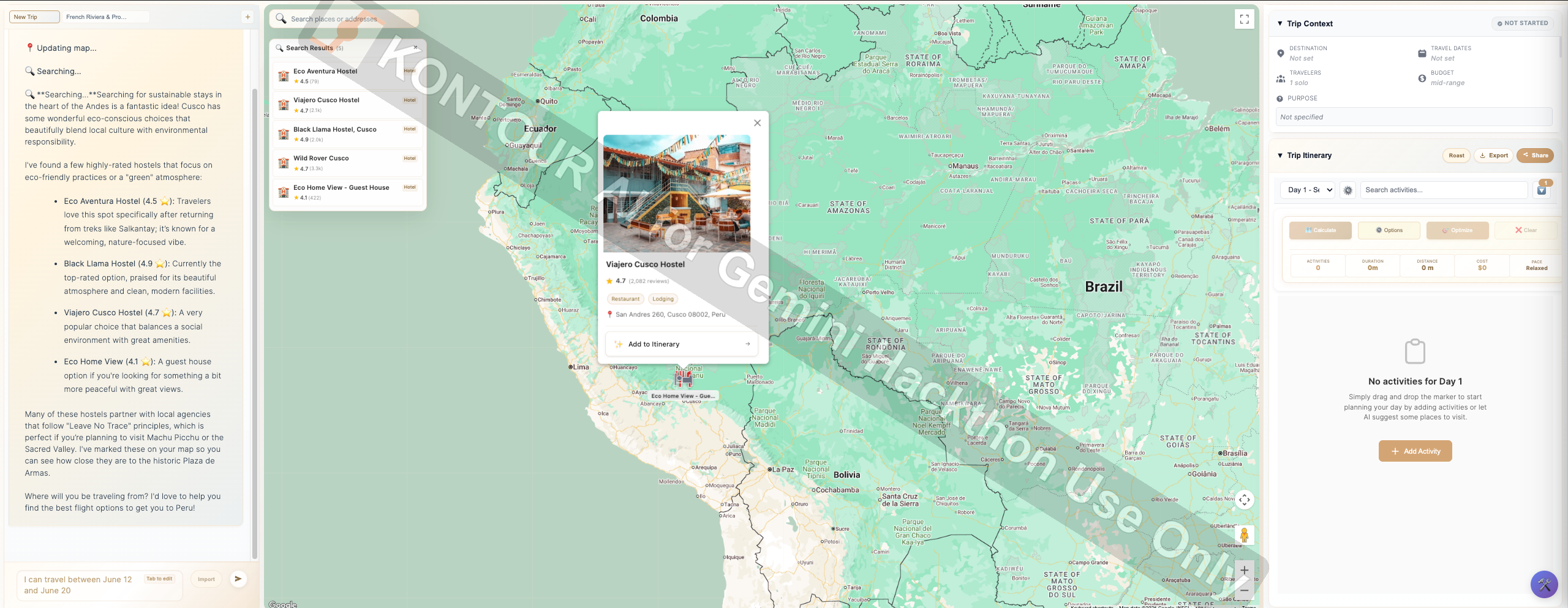Click the Duration 0m stat
1568x608 pixels.
tap(1373, 265)
